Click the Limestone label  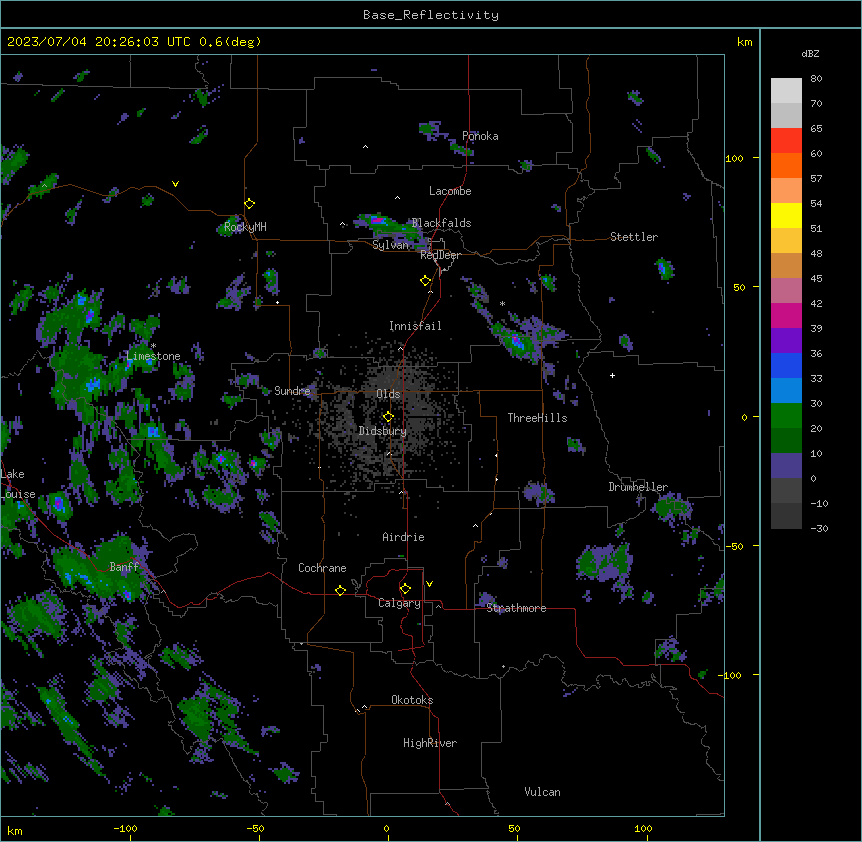tap(153, 356)
